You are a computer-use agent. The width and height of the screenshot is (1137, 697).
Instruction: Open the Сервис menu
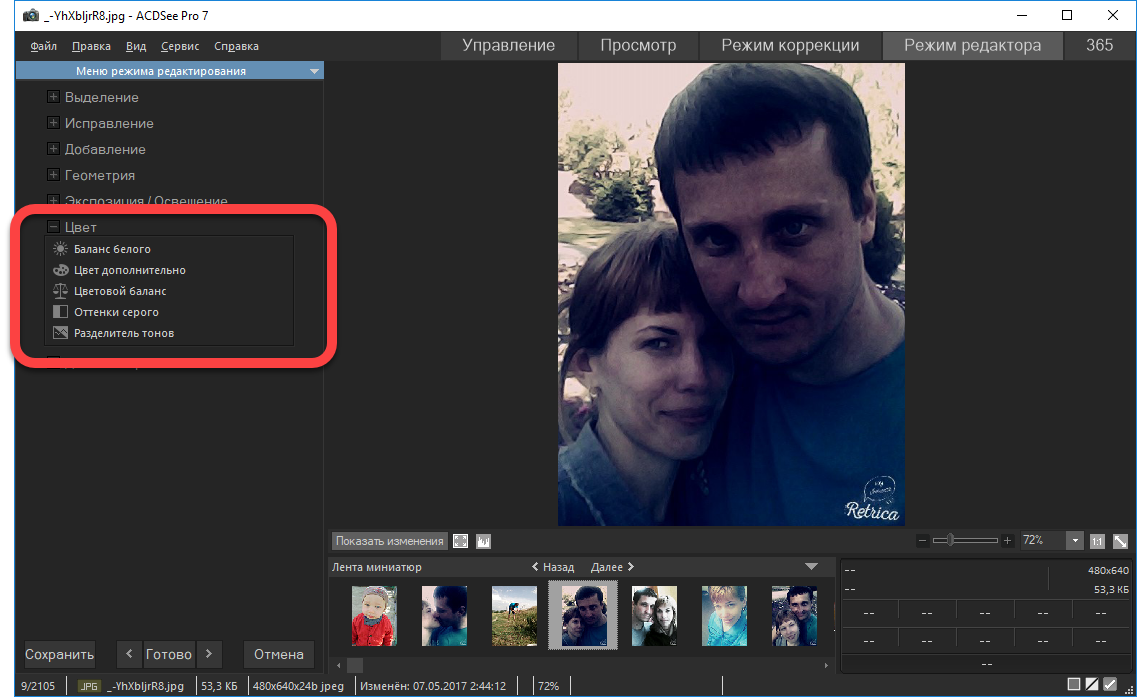(x=180, y=46)
